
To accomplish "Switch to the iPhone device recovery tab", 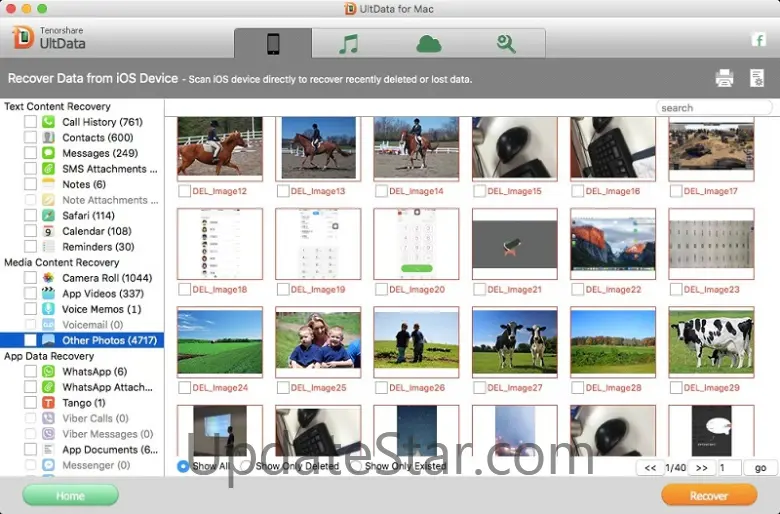I will [x=273, y=43].
